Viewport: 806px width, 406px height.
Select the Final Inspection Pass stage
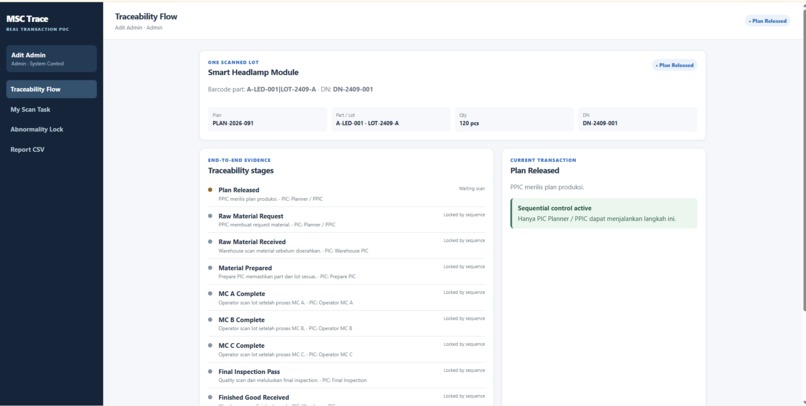(x=346, y=376)
